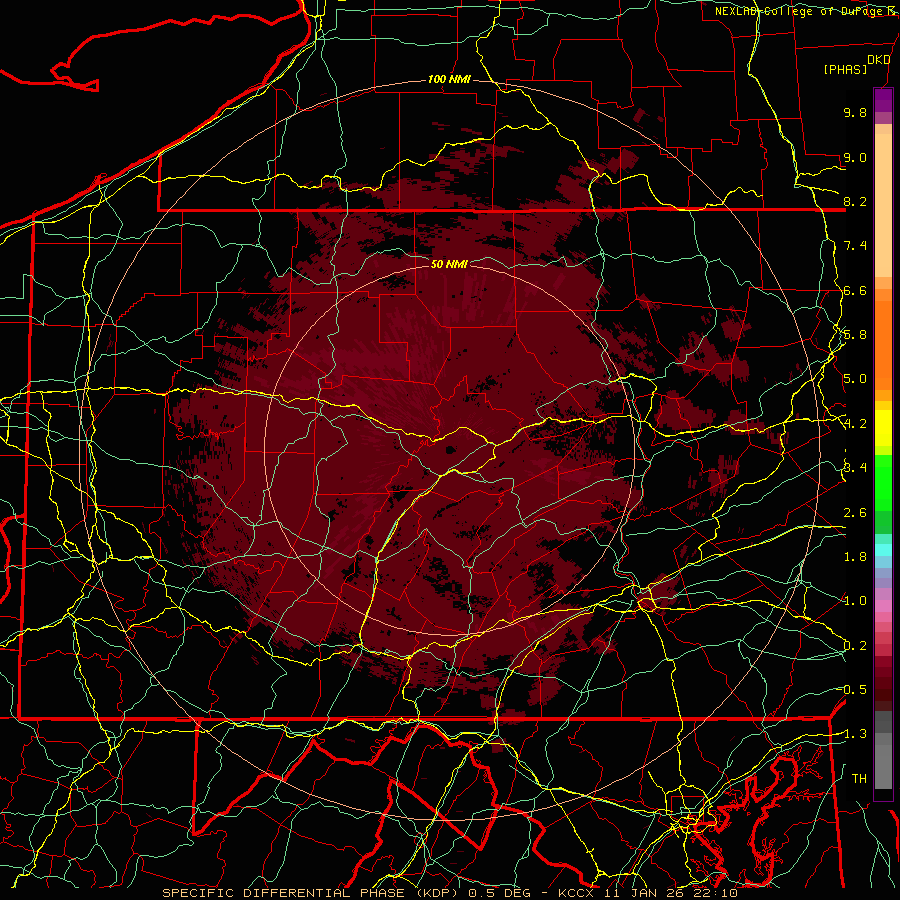Click the 3.4 legend value
The height and width of the screenshot is (900, 900).
(x=855, y=468)
